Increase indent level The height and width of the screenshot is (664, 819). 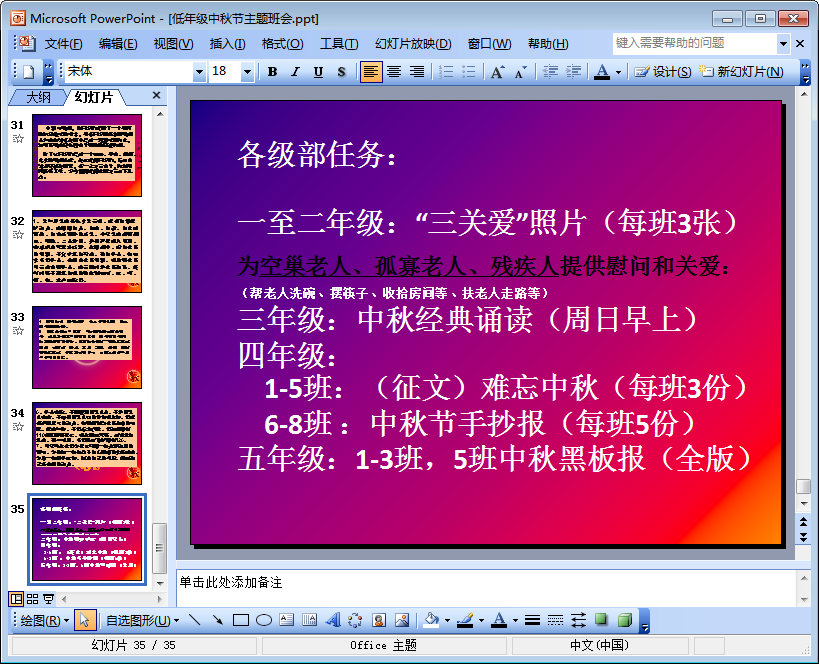point(573,72)
